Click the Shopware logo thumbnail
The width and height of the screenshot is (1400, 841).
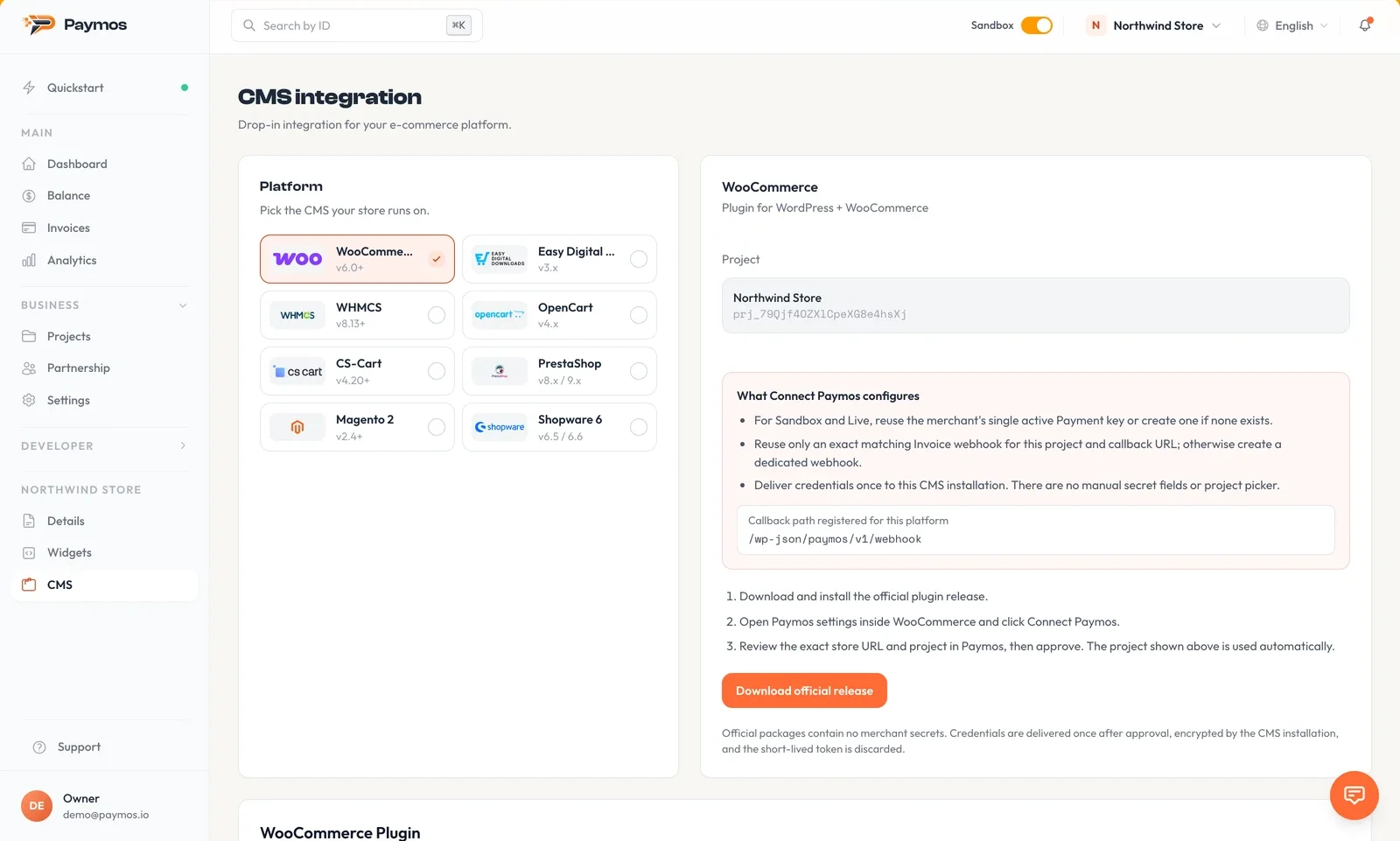(500, 427)
